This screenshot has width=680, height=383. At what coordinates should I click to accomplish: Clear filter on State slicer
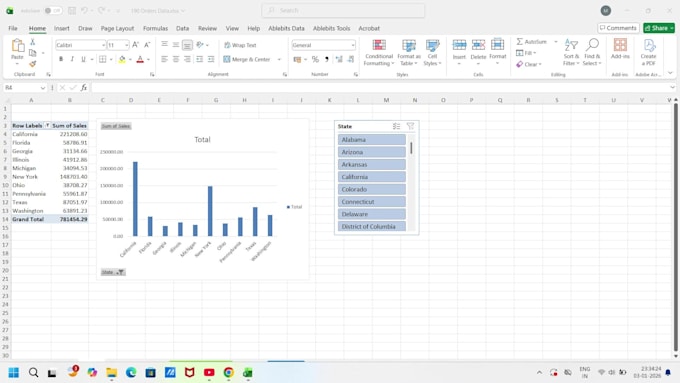click(410, 126)
